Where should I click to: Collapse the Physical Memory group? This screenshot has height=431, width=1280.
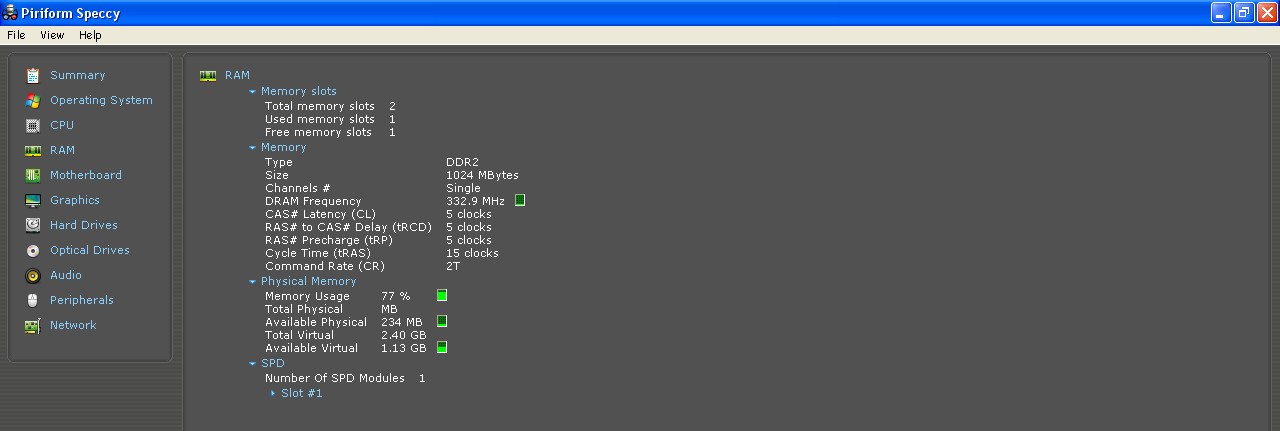point(253,281)
